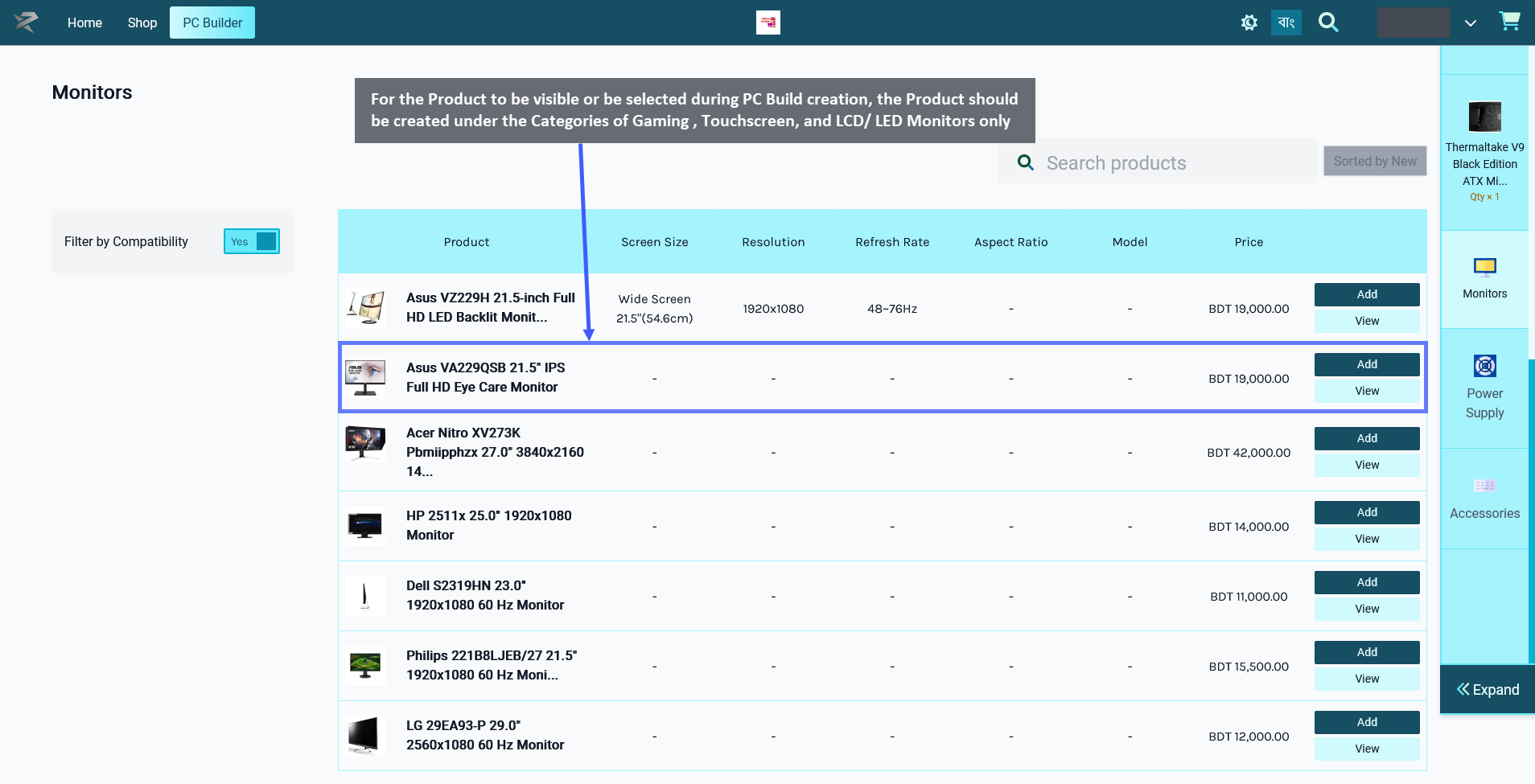
Task: Click the Monitors icon in the sidebar
Action: coord(1484,266)
